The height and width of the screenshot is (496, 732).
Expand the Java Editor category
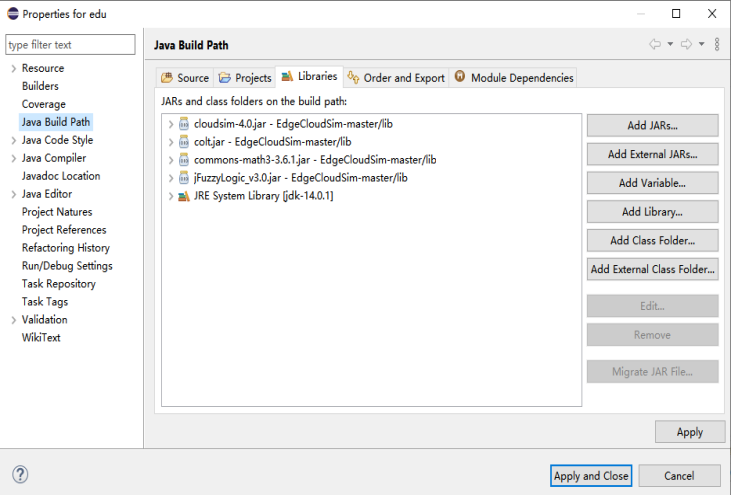tap(14, 194)
